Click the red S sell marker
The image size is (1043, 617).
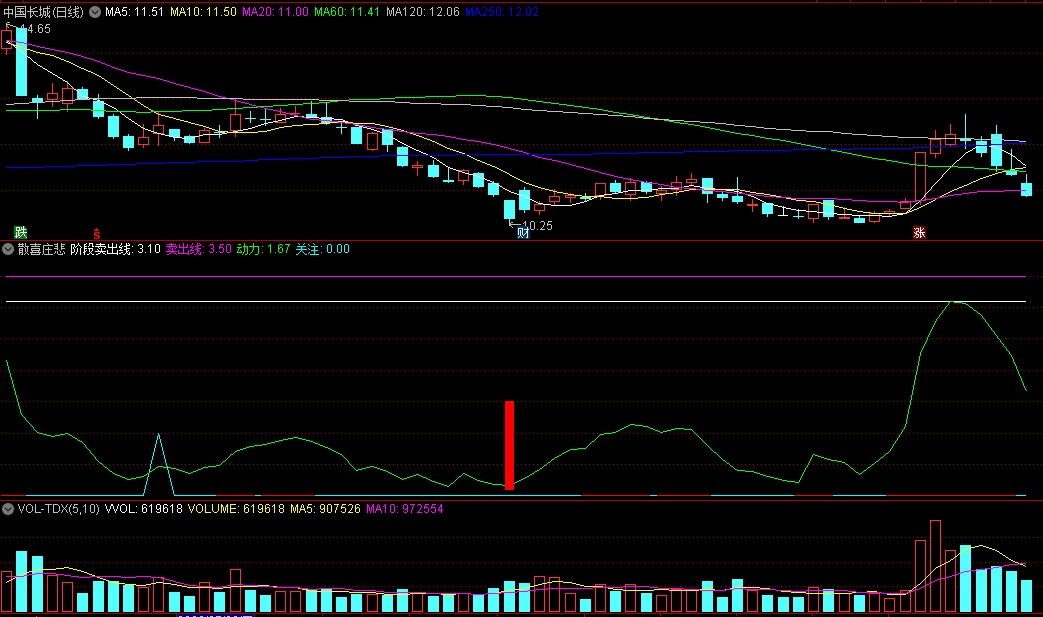(96, 233)
